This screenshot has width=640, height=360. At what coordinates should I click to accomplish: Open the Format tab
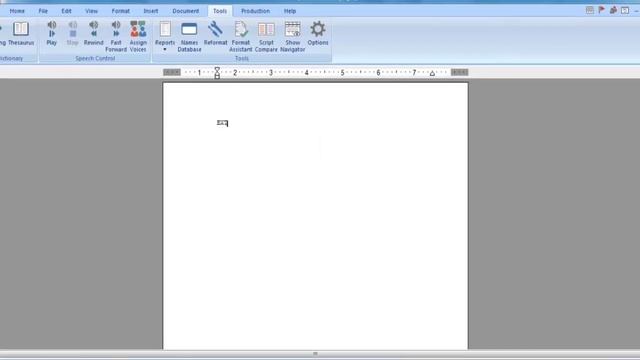(121, 11)
